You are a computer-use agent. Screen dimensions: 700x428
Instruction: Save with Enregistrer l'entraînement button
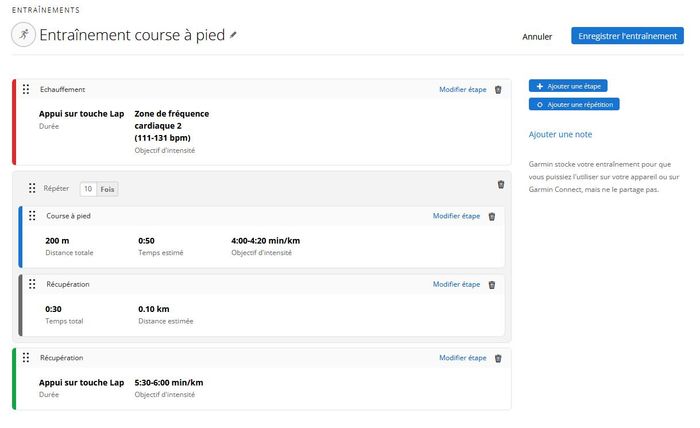coord(627,36)
